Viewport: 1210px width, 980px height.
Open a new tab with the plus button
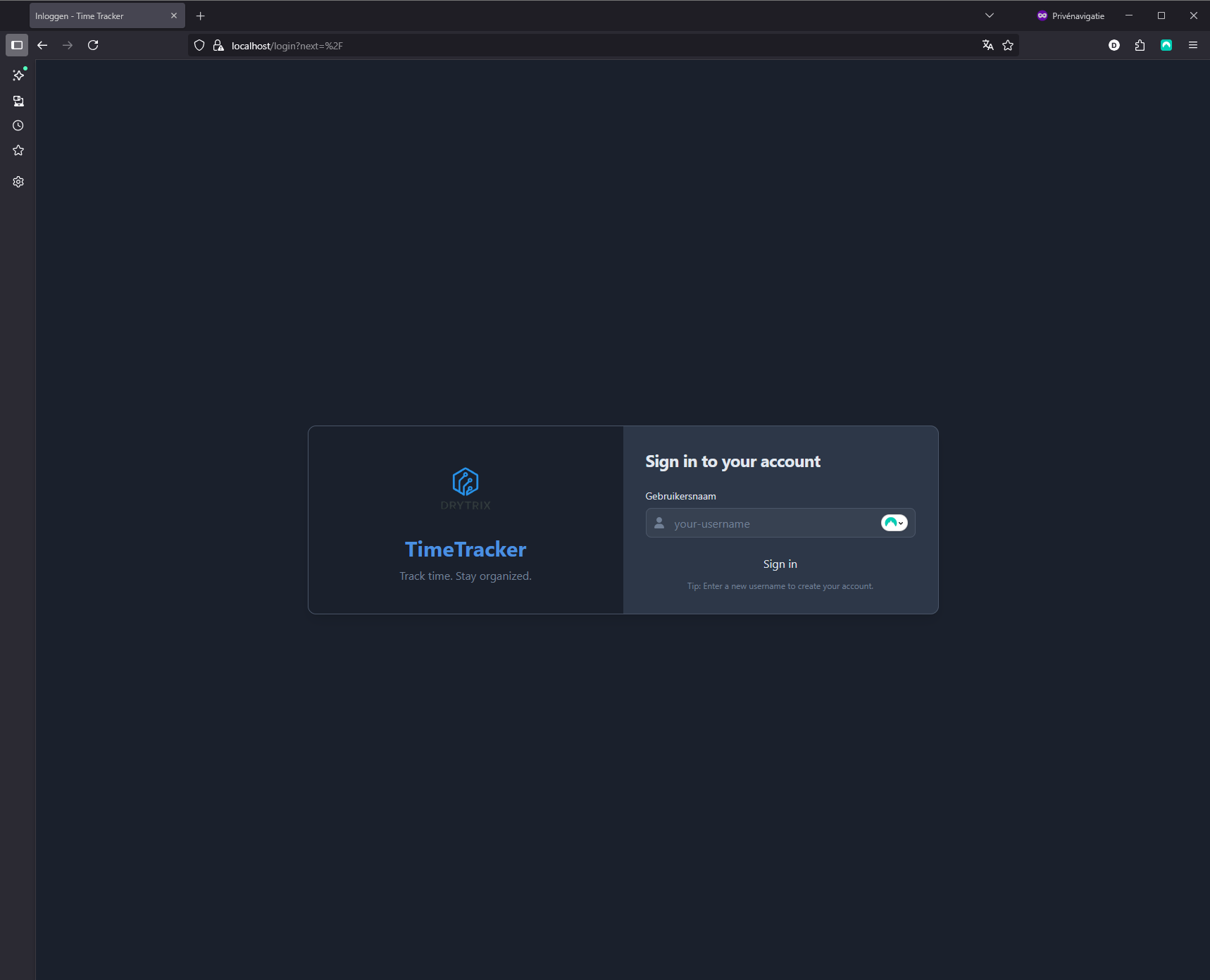tap(200, 15)
